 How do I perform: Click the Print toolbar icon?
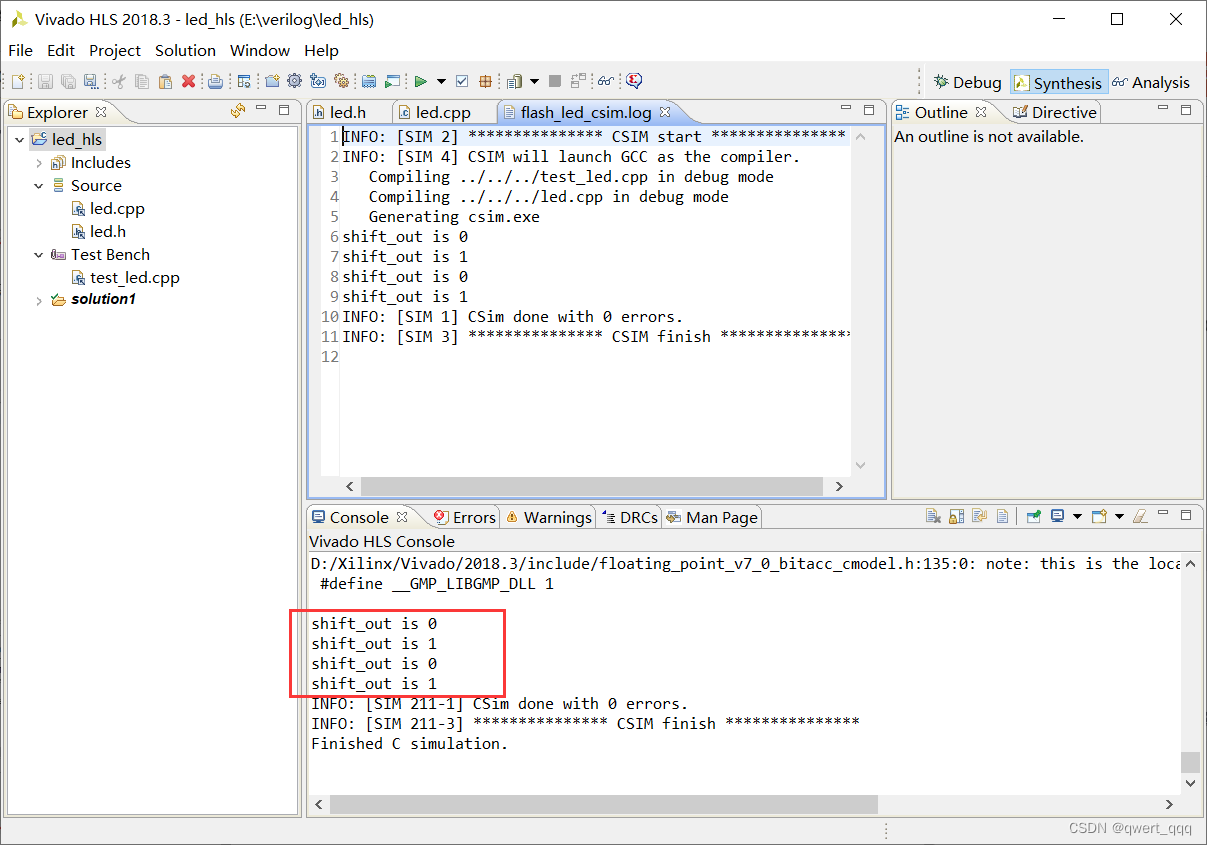pos(215,81)
